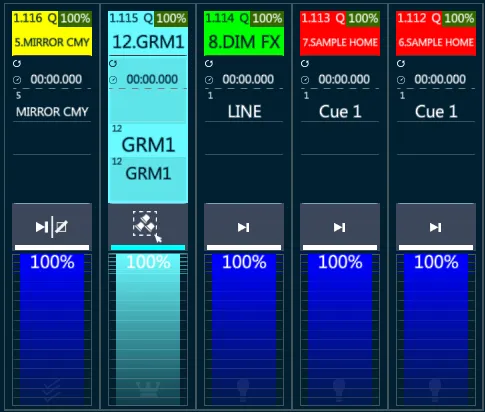Select the red 7.SAMPLE HOME executor header
485x412 pixels.
pos(340,33)
